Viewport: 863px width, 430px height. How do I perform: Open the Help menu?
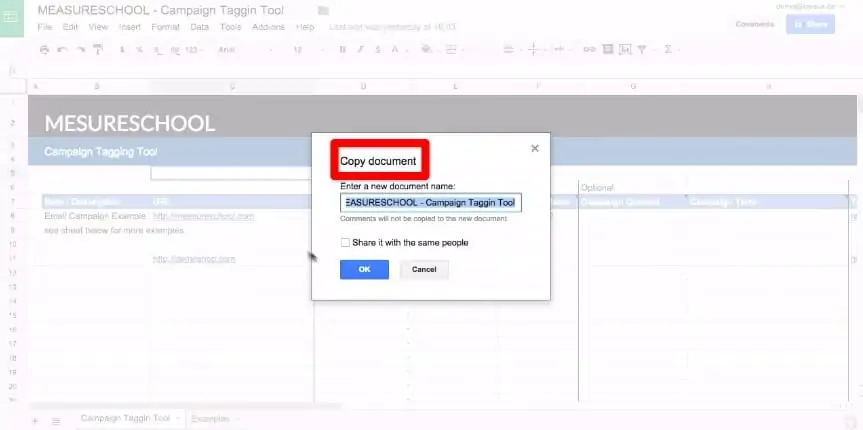tap(304, 27)
